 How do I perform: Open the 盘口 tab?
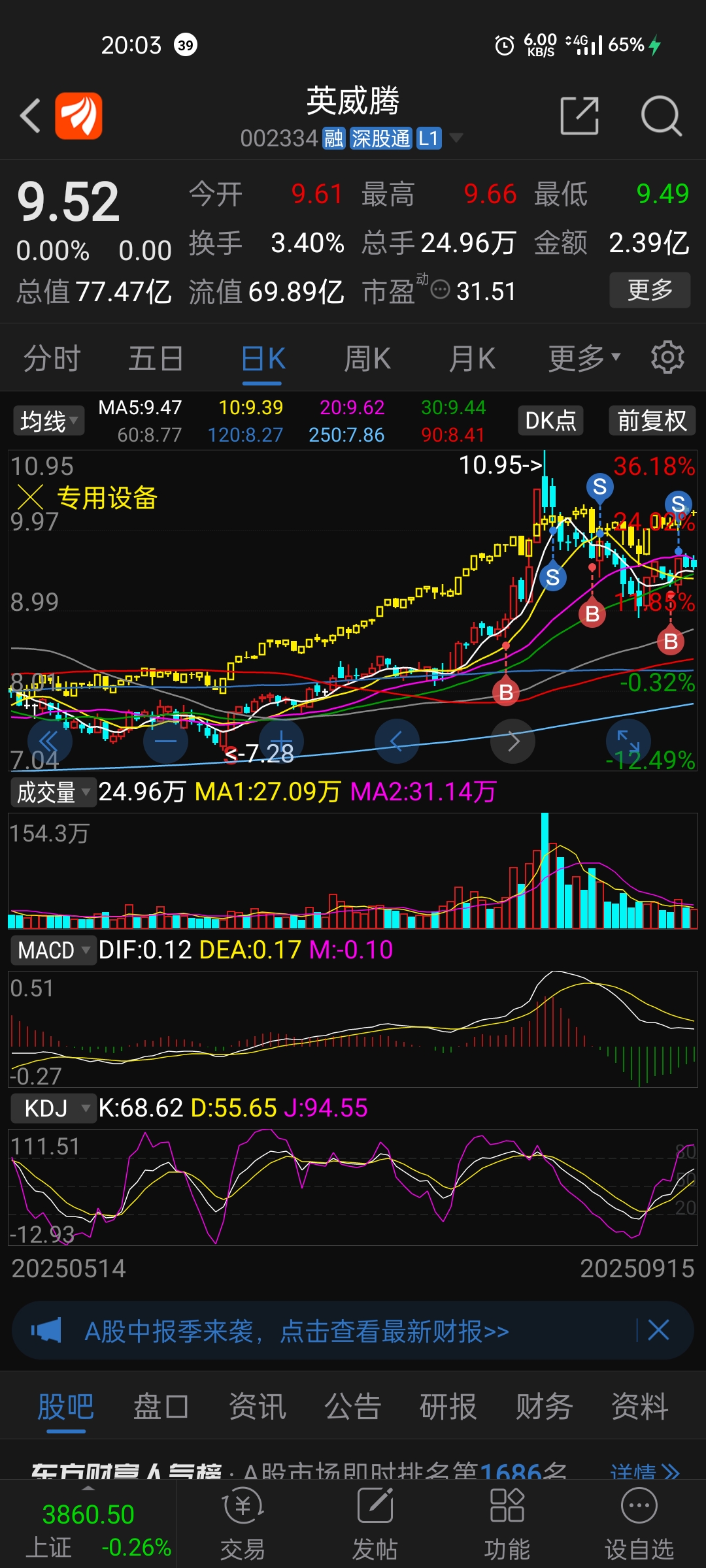pyautogui.click(x=161, y=1407)
